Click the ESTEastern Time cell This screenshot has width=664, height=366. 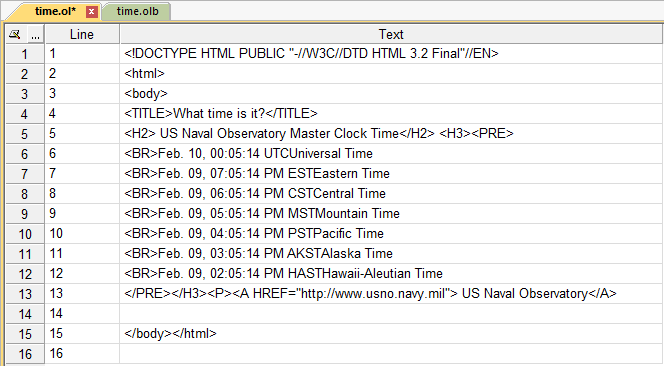(x=391, y=174)
